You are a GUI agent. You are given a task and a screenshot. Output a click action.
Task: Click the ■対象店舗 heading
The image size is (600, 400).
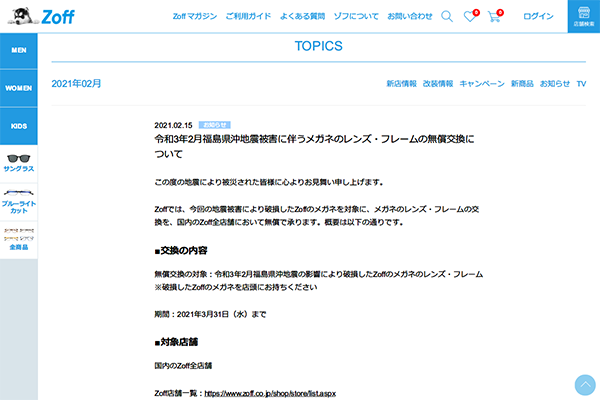pos(176,342)
